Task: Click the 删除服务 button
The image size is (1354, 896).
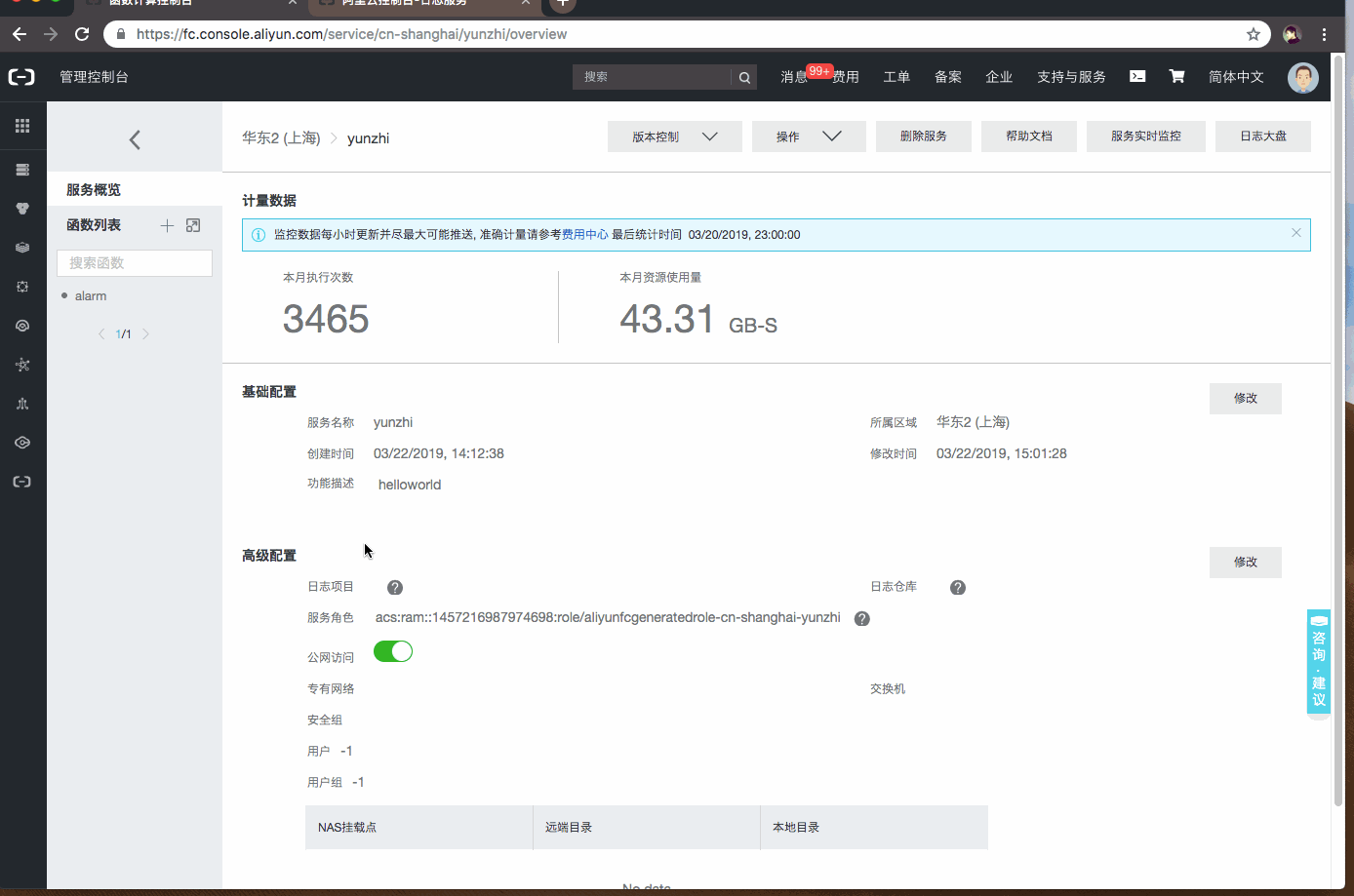Action: point(924,136)
